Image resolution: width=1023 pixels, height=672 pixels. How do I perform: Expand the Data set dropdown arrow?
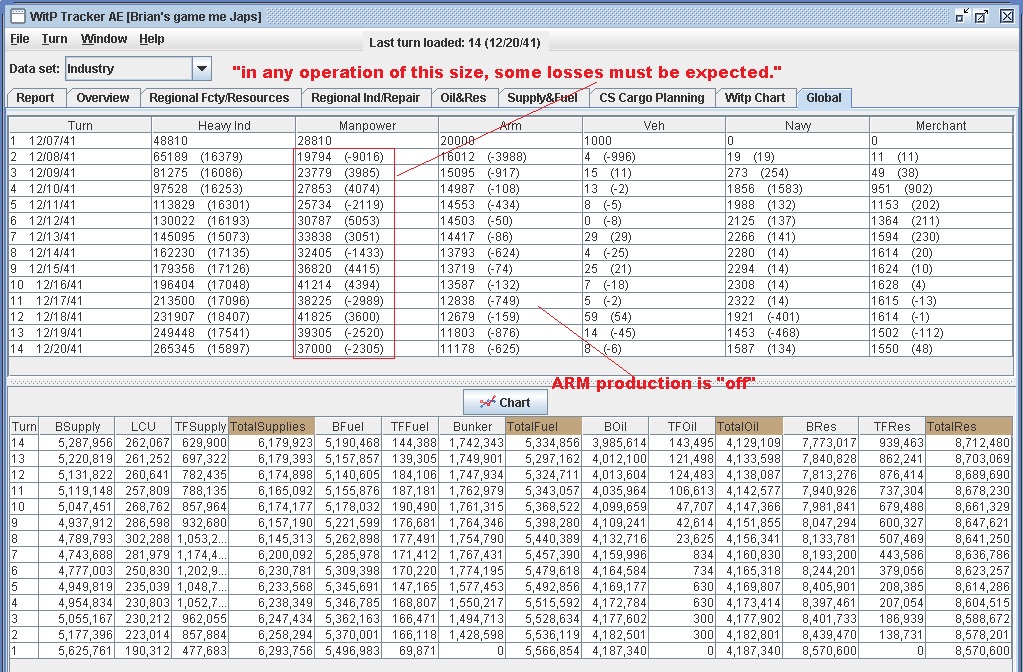[202, 69]
